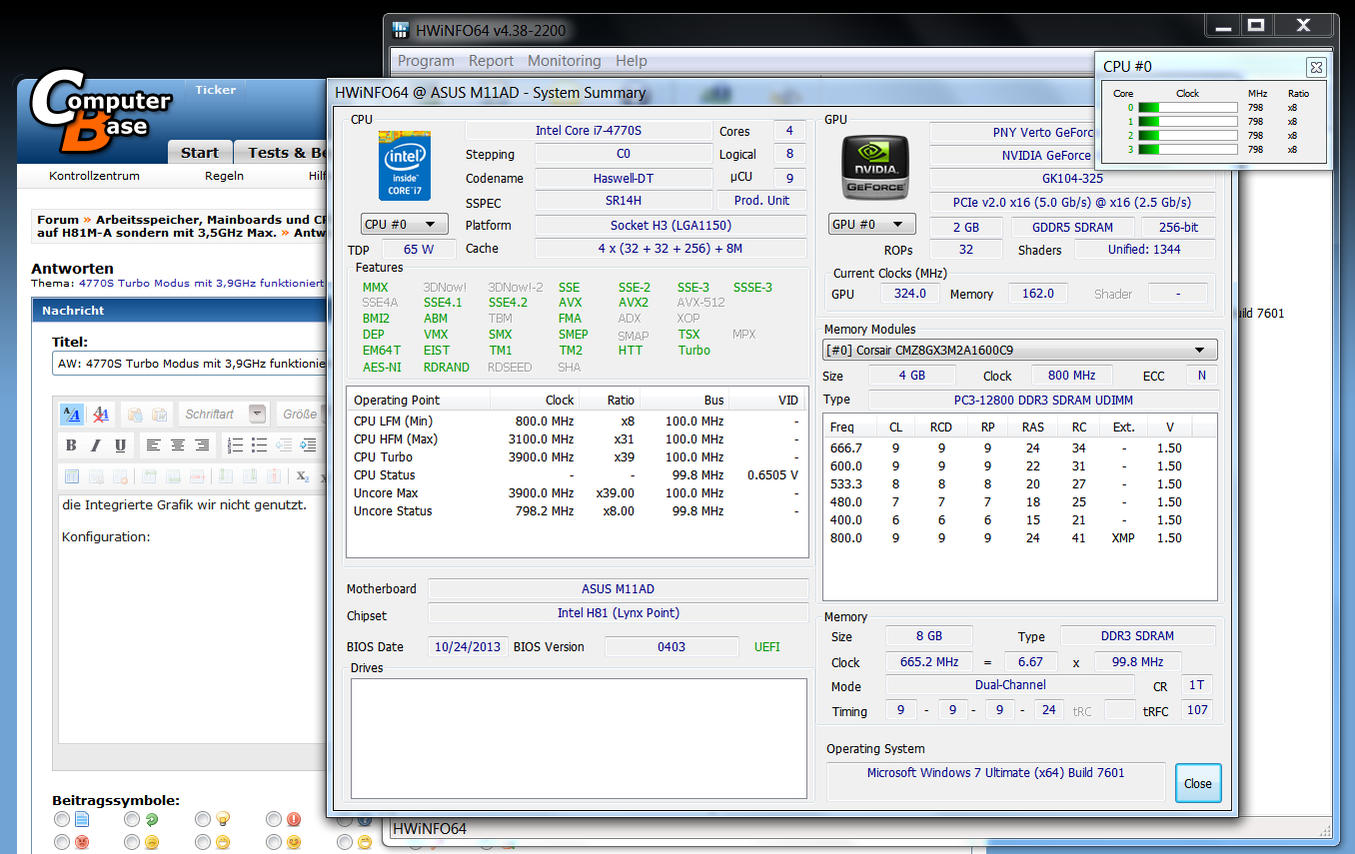Select the document post symbol radio button
1355x854 pixels.
pyautogui.click(x=62, y=819)
